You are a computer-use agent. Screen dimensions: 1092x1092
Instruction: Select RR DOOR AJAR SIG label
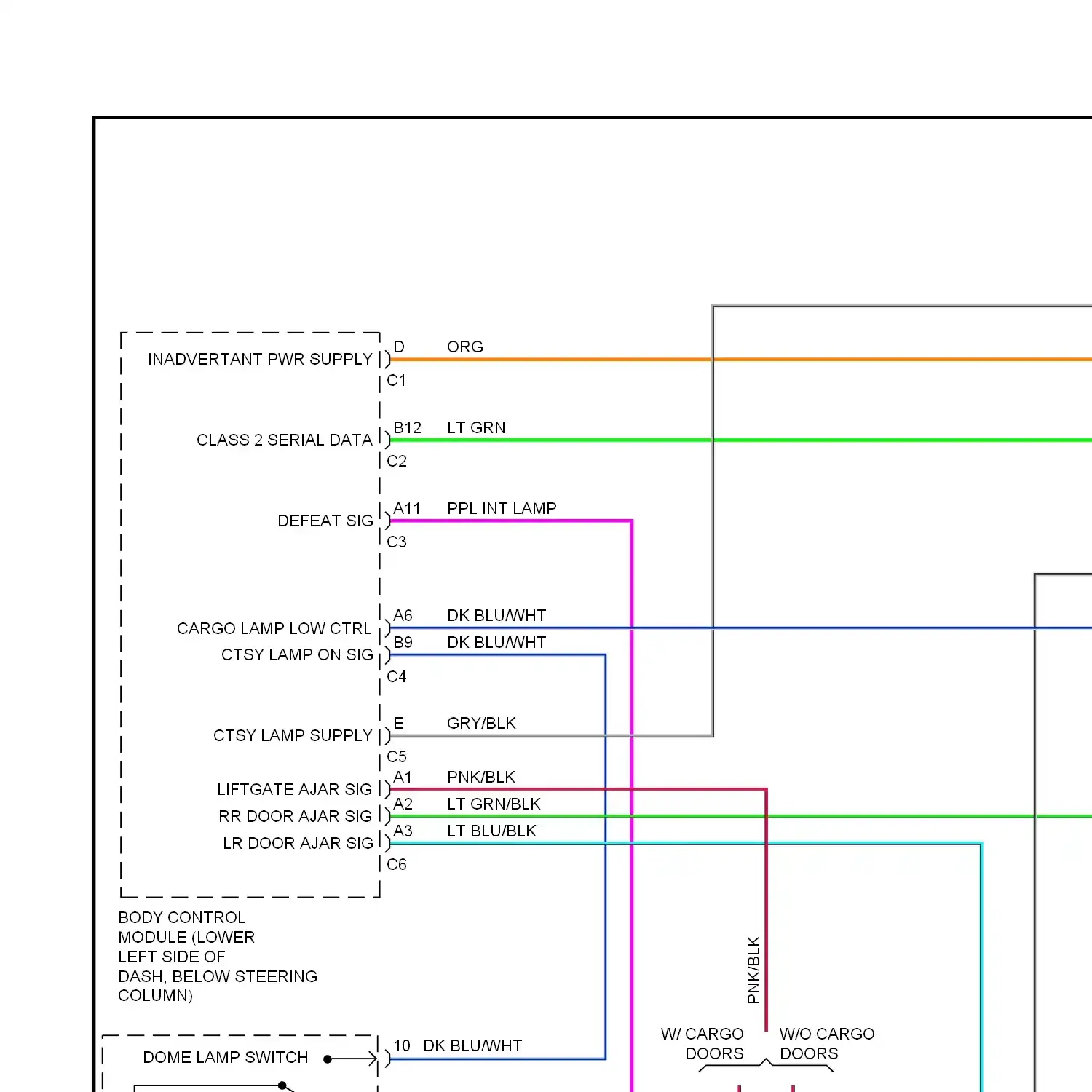pyautogui.click(x=295, y=816)
